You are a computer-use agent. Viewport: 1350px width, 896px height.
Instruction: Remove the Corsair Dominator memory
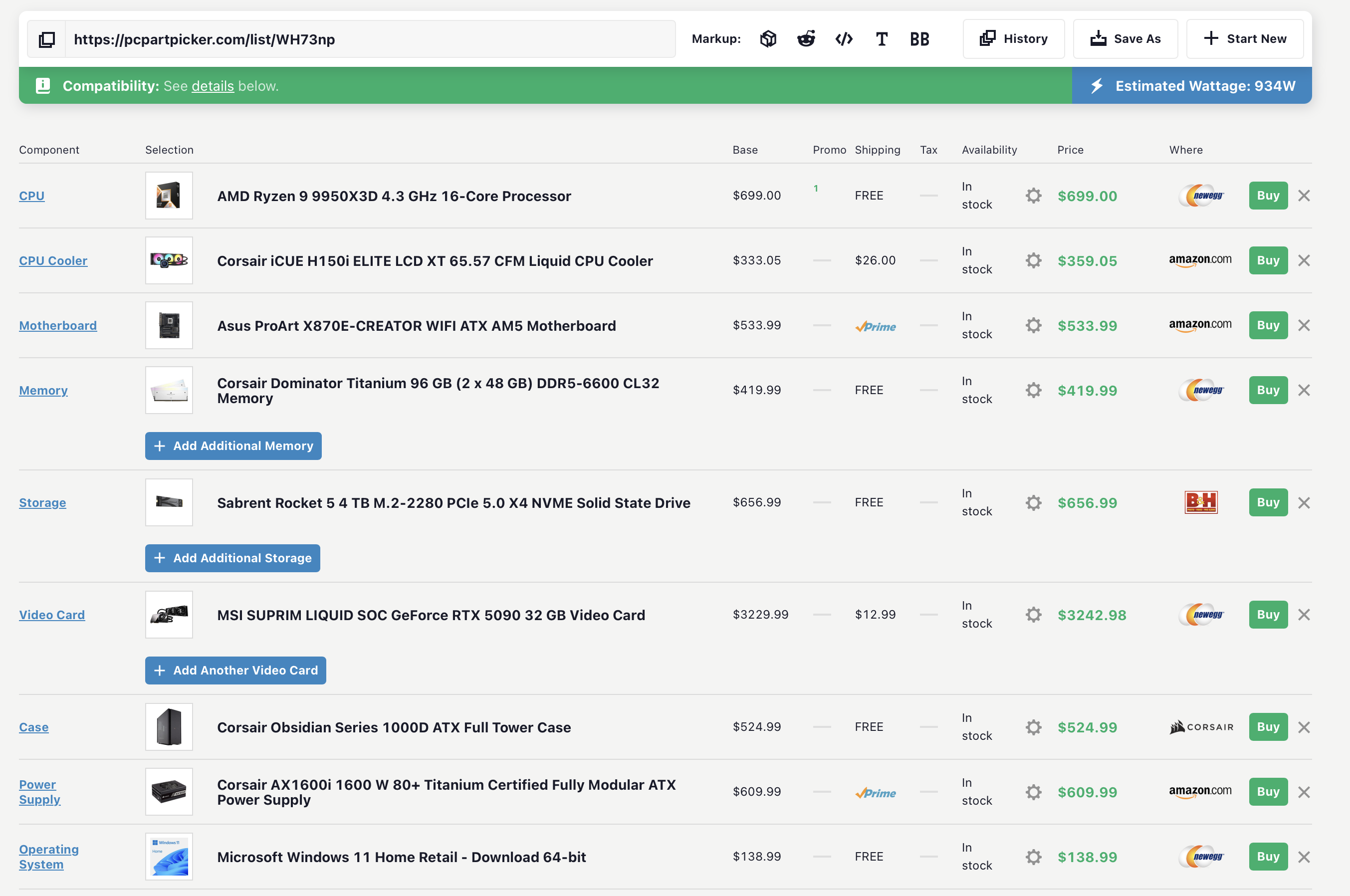click(x=1304, y=390)
